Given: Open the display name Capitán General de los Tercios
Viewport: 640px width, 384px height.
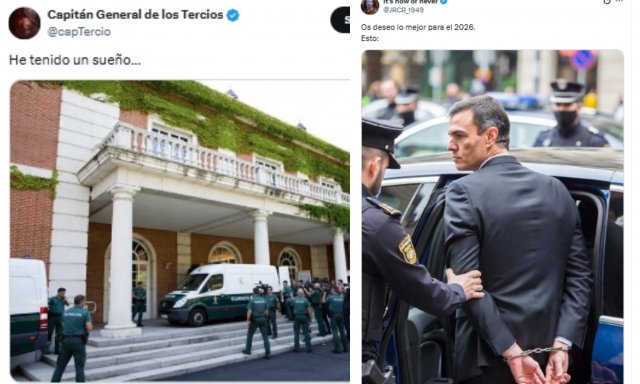Looking at the screenshot, I should pos(135,15).
